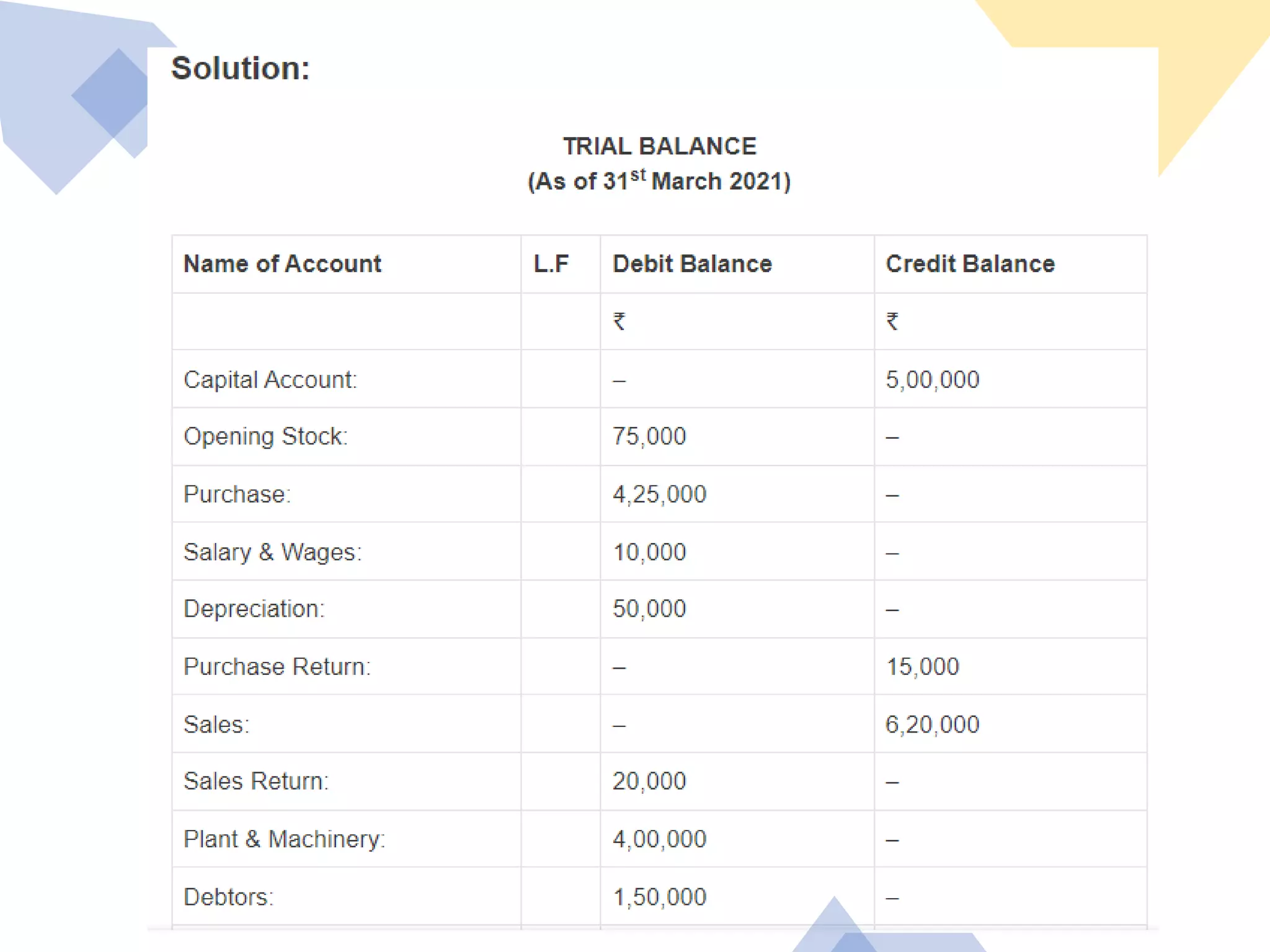Click the TRIAL BALANCE title
The height and width of the screenshot is (952, 1270).
point(659,146)
